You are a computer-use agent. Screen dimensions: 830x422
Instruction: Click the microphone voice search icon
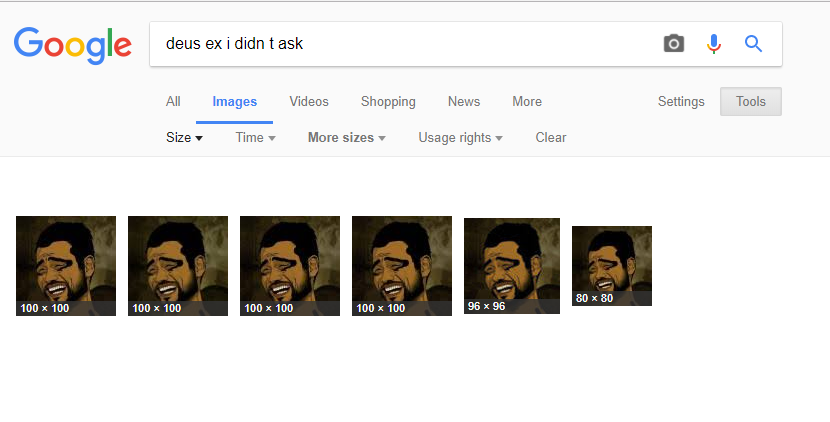tap(714, 44)
